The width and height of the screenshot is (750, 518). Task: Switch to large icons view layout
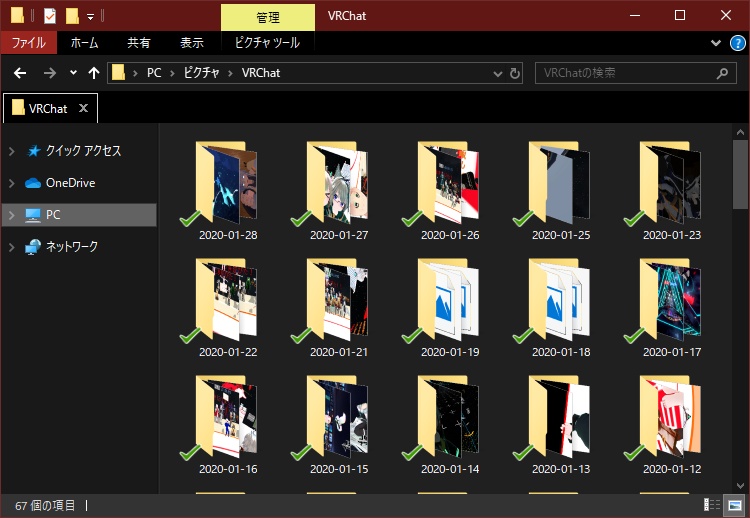[x=735, y=505]
